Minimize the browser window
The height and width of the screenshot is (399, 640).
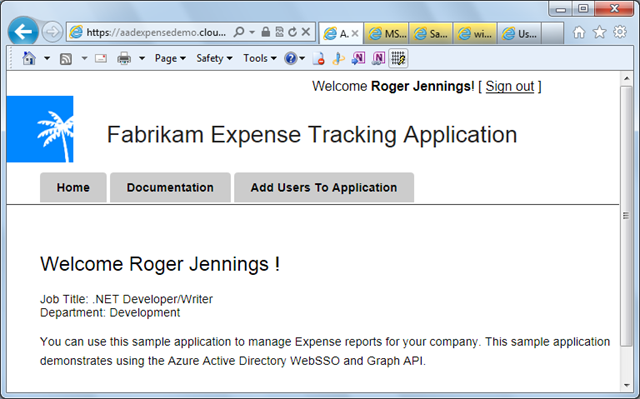click(561, 9)
